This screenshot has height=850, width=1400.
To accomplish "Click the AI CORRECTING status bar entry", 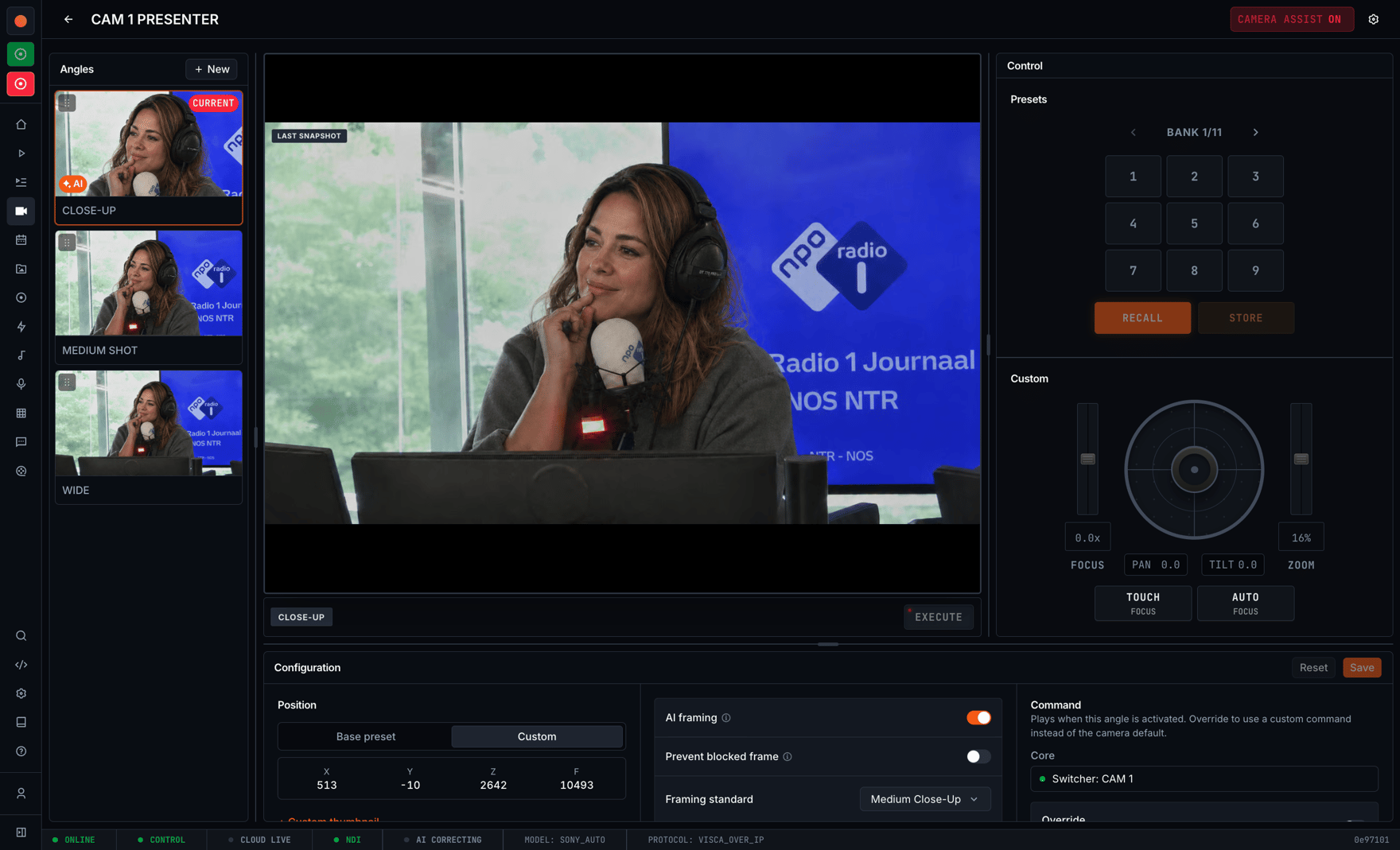I will 442,840.
